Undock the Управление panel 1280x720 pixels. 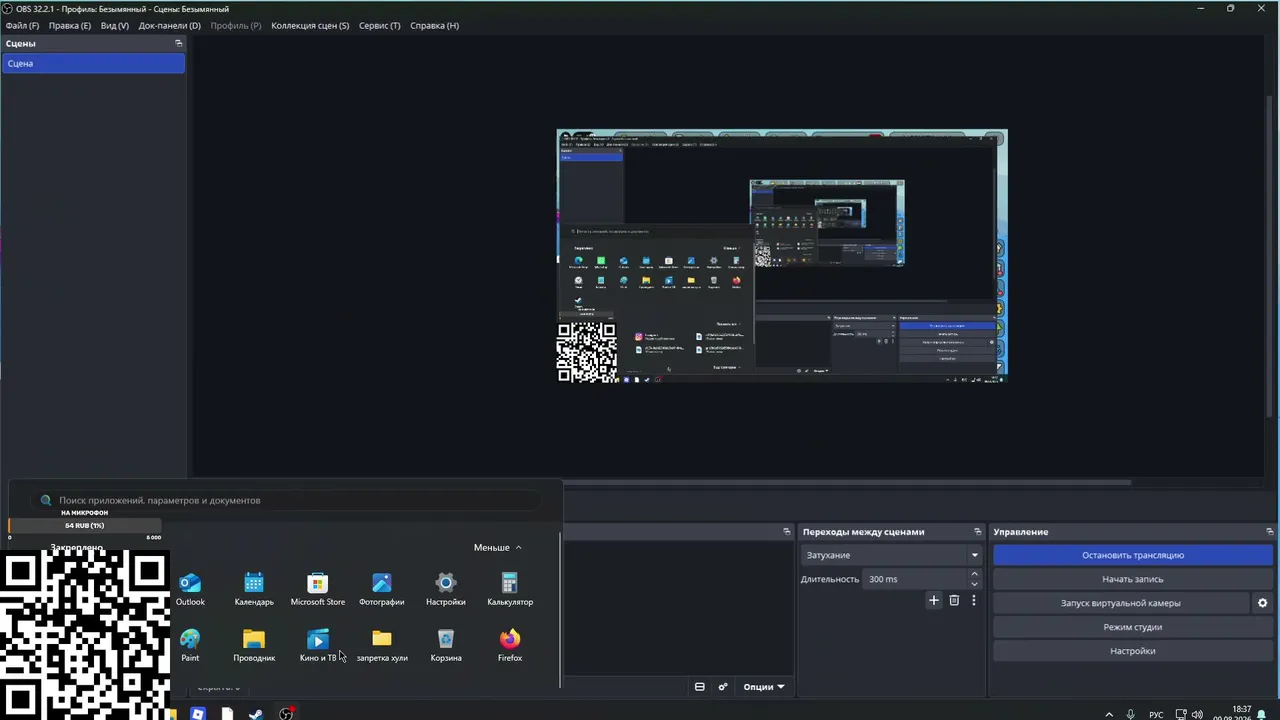click(1270, 532)
